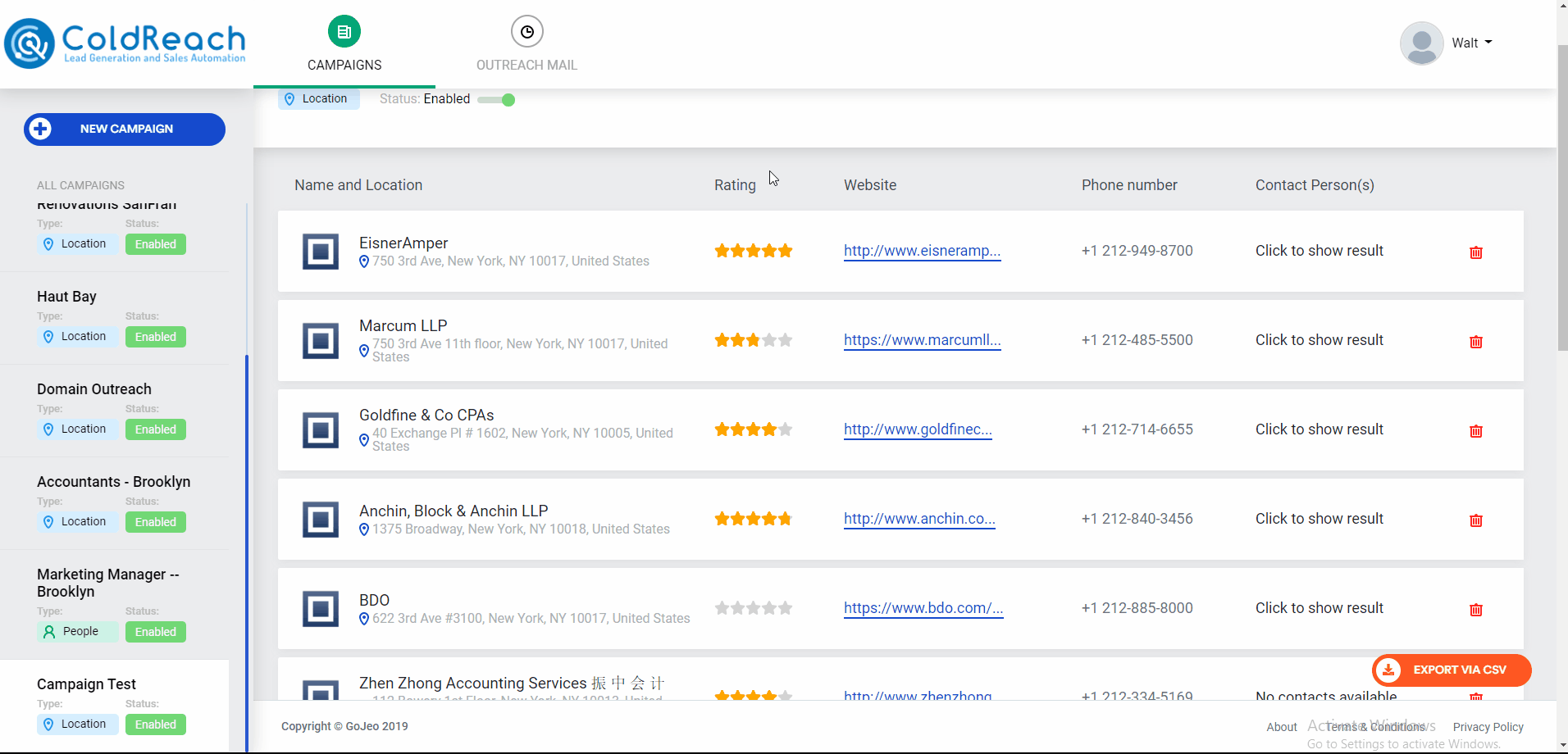Open the Privacy Policy footer link
Screen dimensions: 1568x754
1488,727
